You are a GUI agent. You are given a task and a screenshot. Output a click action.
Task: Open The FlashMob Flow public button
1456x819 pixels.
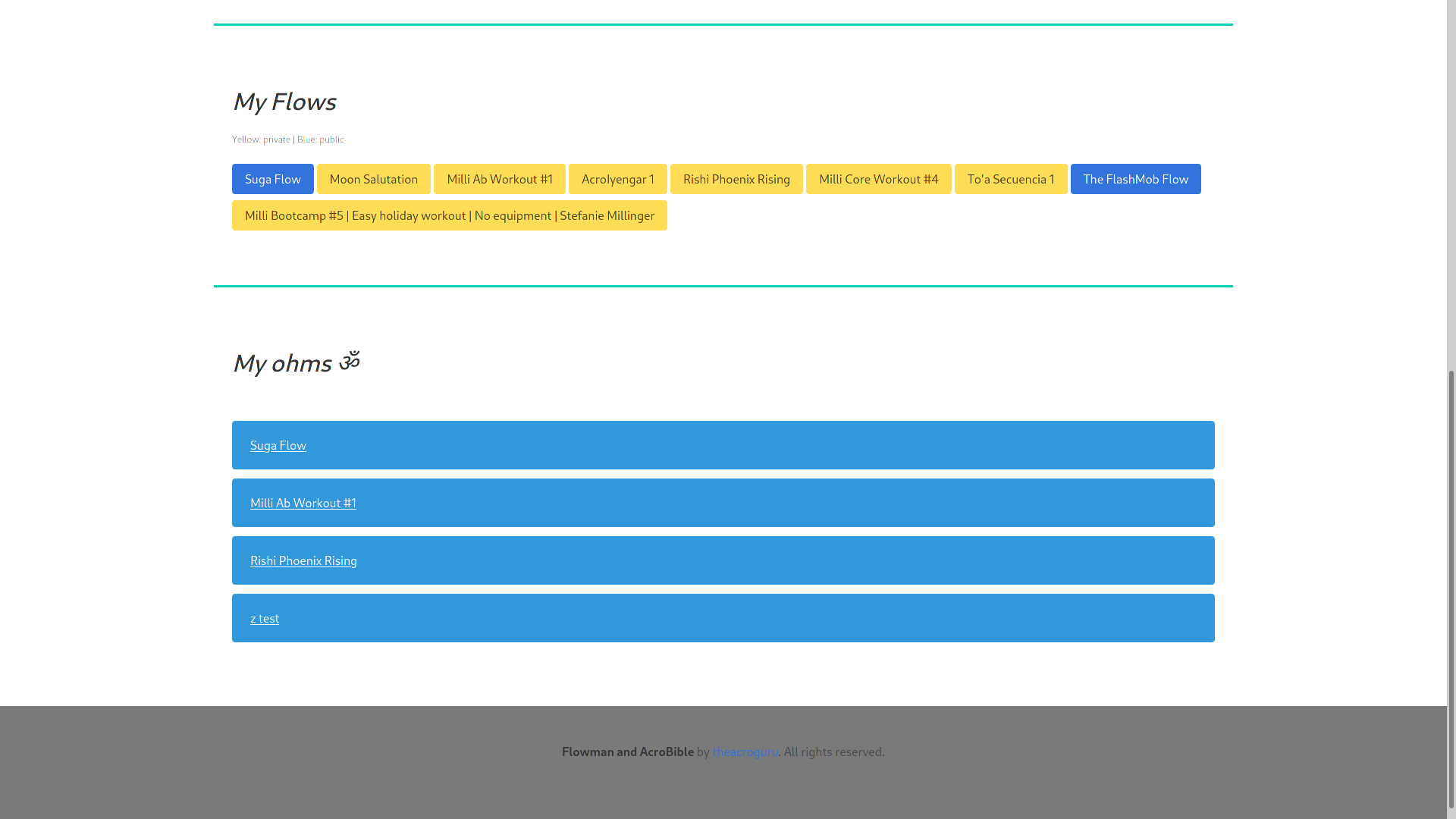click(1135, 179)
